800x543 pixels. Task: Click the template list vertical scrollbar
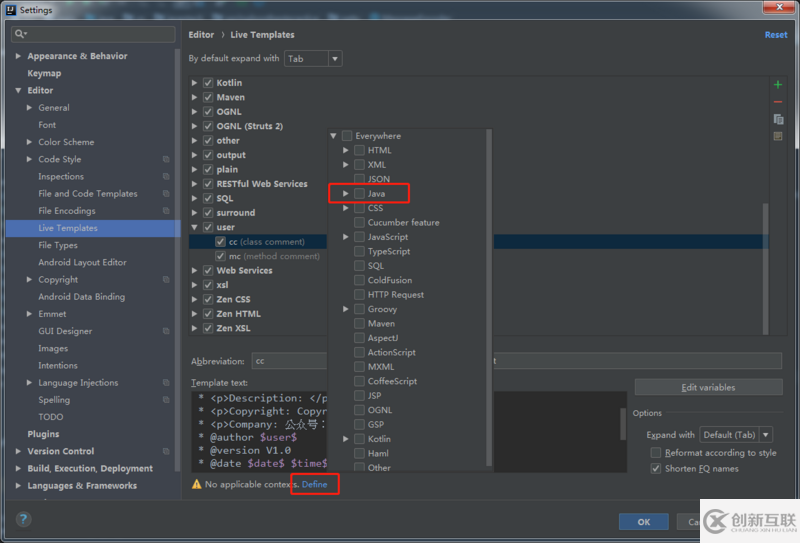(765, 269)
